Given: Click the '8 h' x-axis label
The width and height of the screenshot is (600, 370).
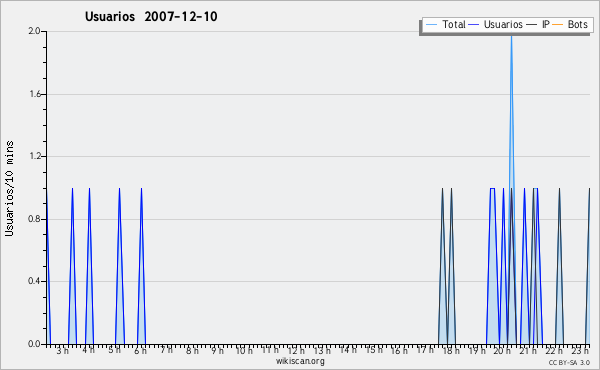Looking at the screenshot, I should click(192, 351).
